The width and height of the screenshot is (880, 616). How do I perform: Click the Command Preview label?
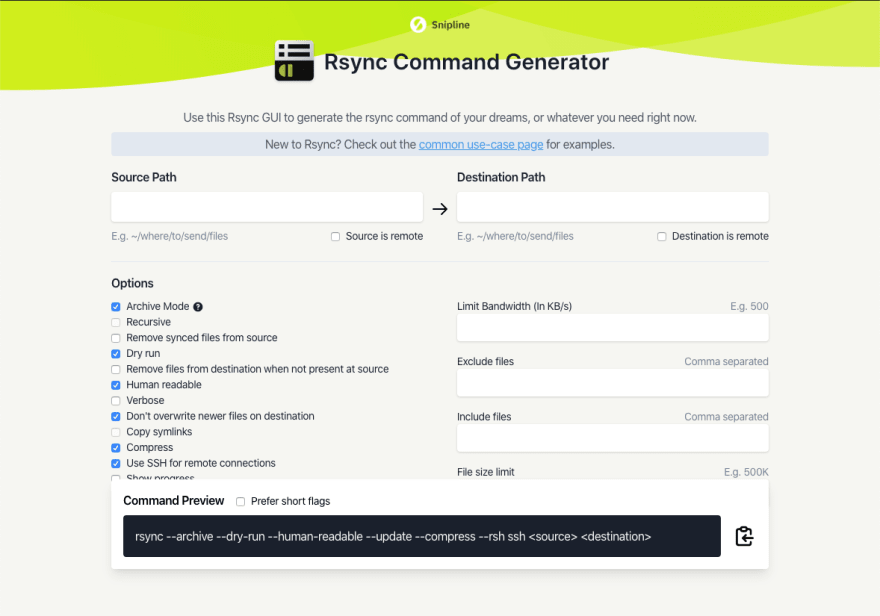click(173, 500)
